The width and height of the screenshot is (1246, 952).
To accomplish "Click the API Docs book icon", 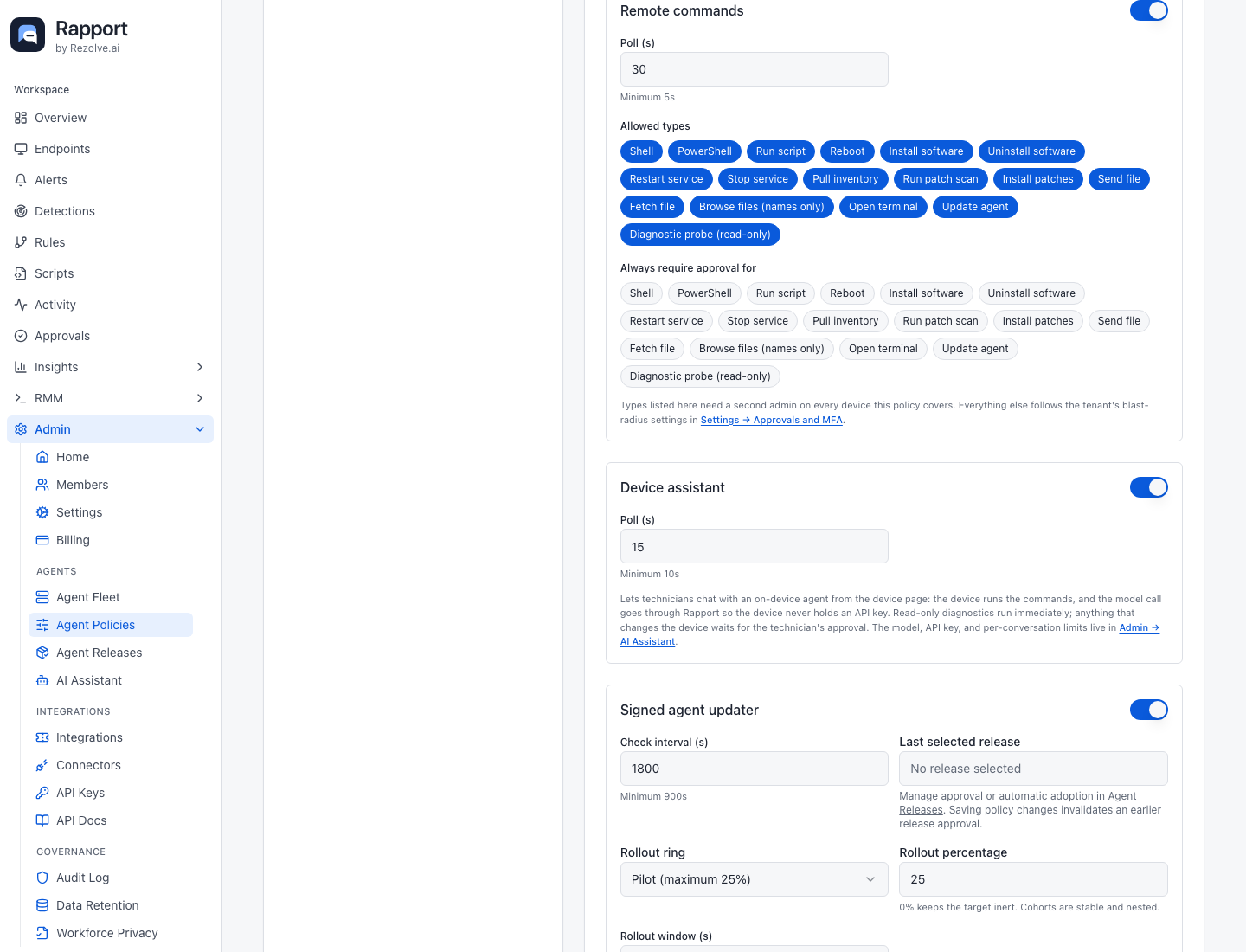I will pos(42,820).
